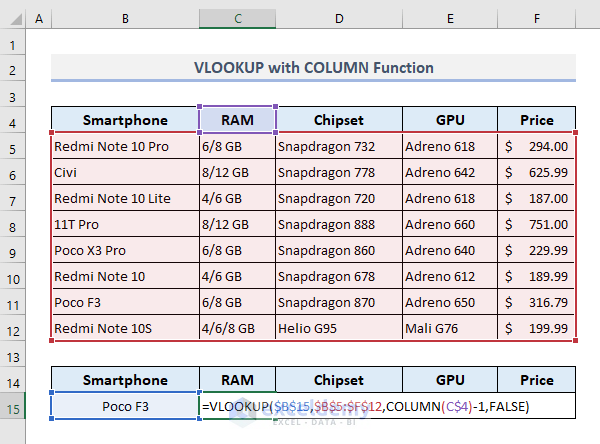
Task: Click the Select All corner triangle
Action: point(16,19)
